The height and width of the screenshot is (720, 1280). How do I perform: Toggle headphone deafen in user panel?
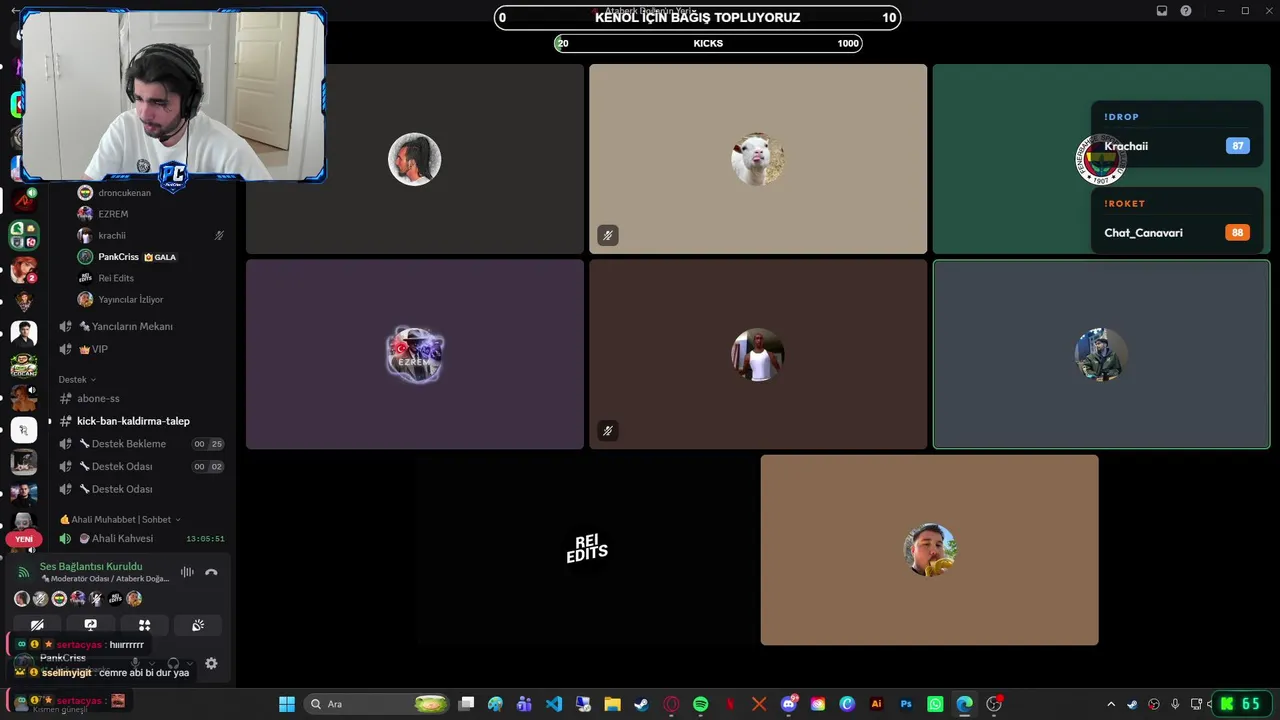tap(173, 663)
